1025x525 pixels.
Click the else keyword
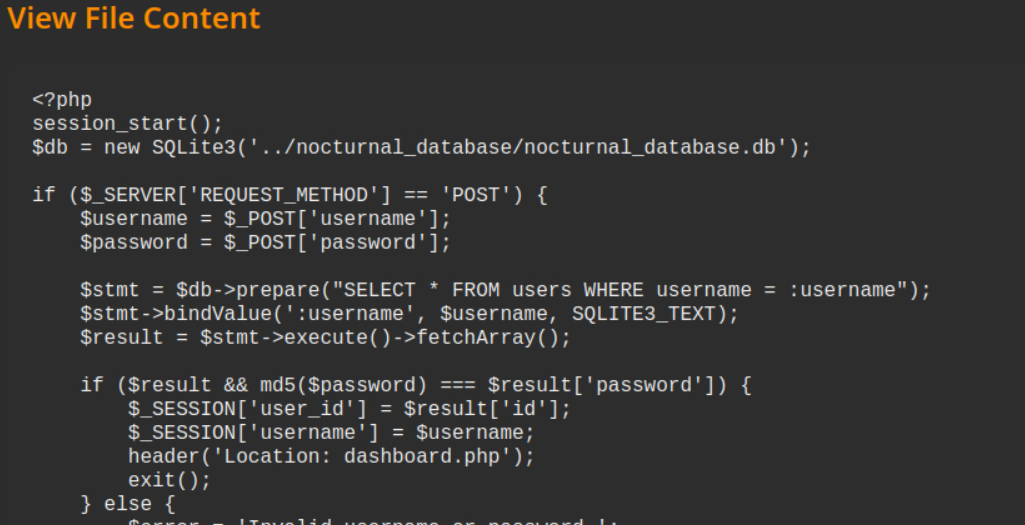[126, 504]
